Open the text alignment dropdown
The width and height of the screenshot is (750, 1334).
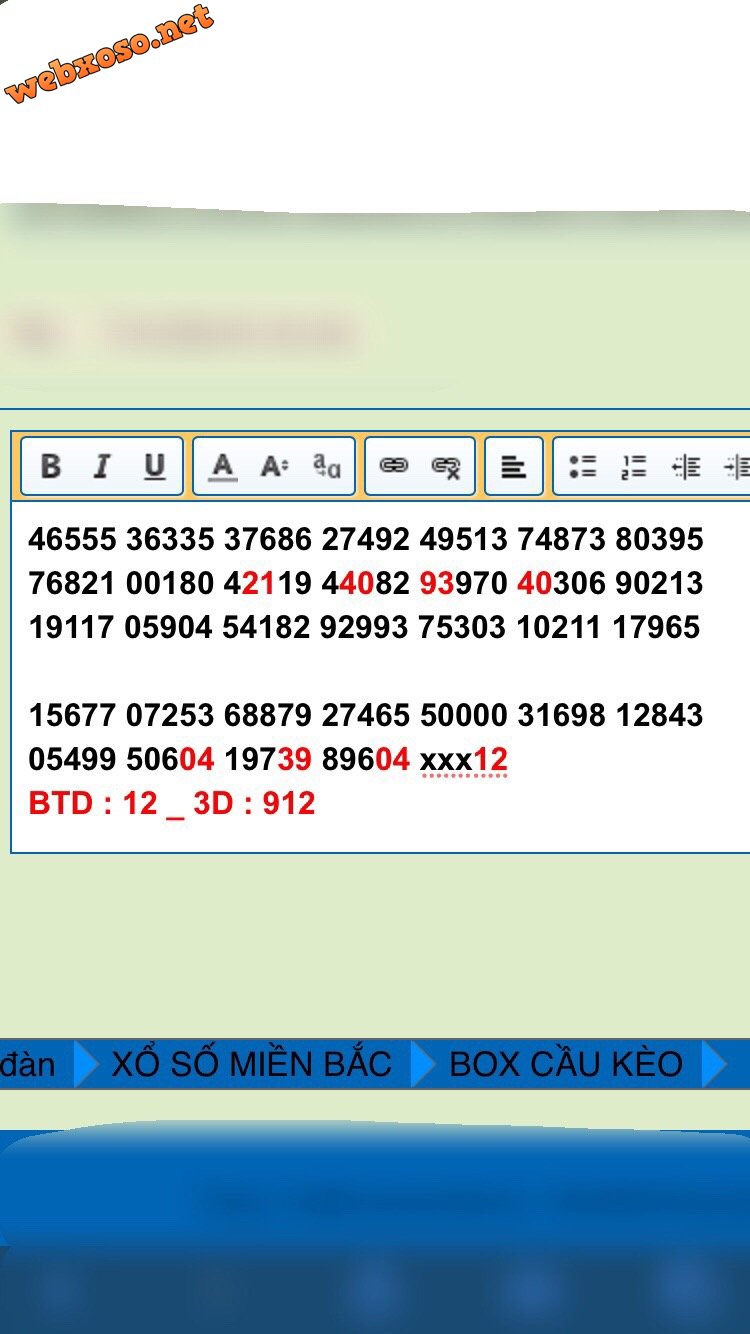pos(514,466)
